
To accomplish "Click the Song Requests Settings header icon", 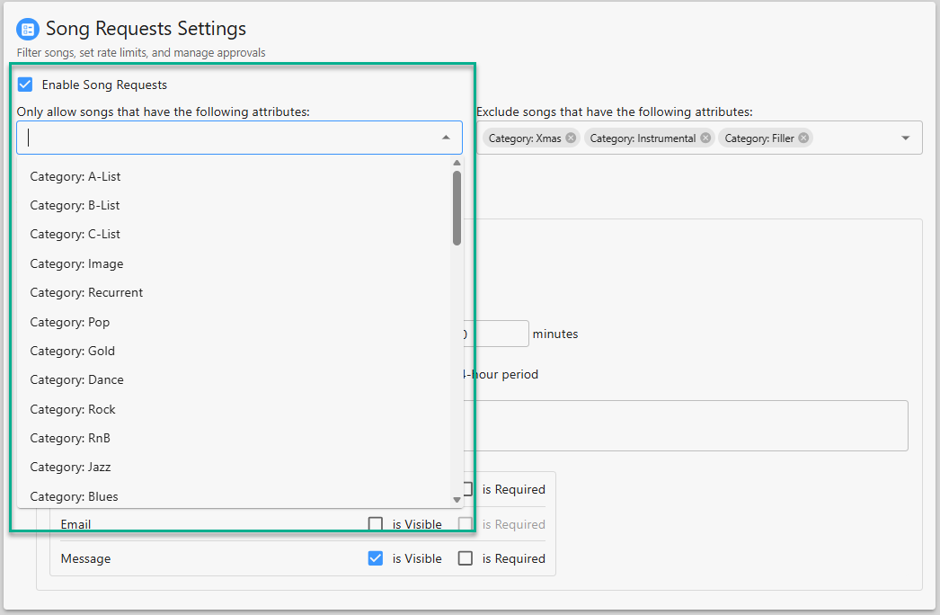I will tap(27, 29).
